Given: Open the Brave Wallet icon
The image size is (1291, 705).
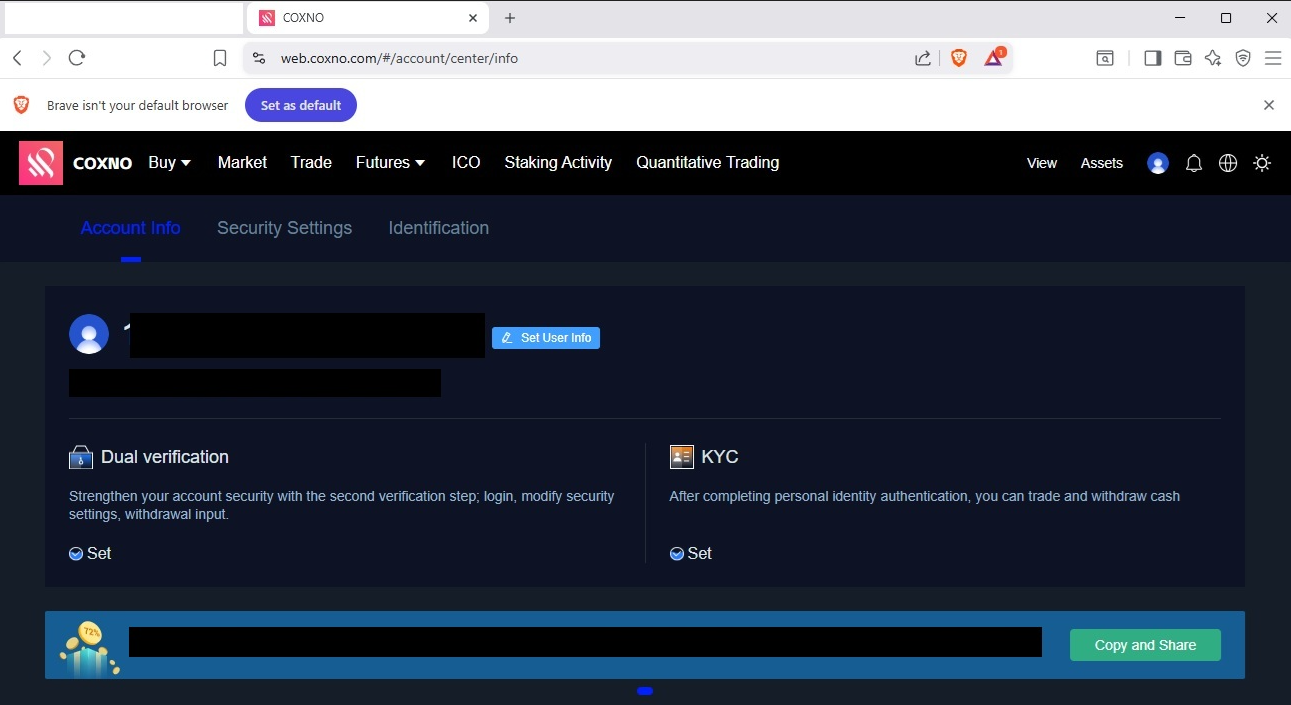Looking at the screenshot, I should [x=1182, y=58].
